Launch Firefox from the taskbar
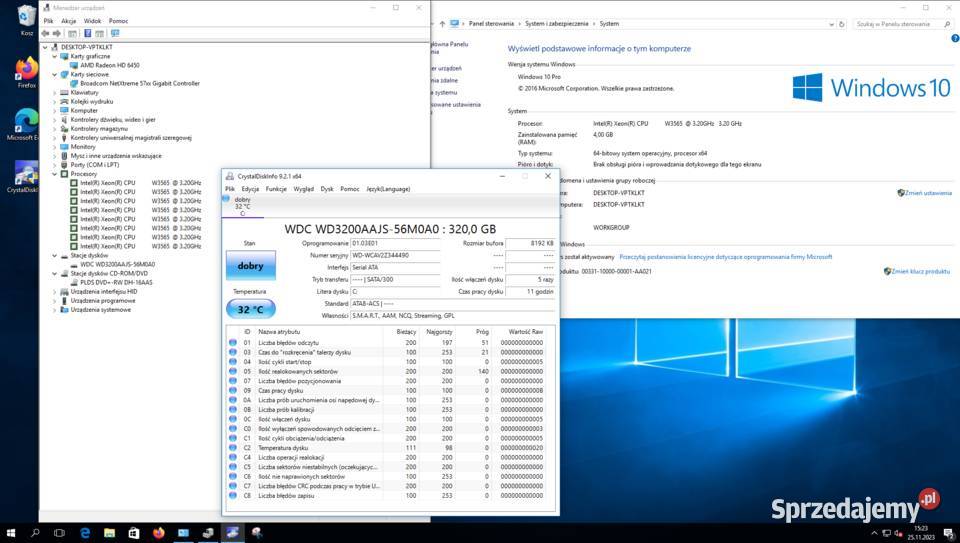 (159, 533)
